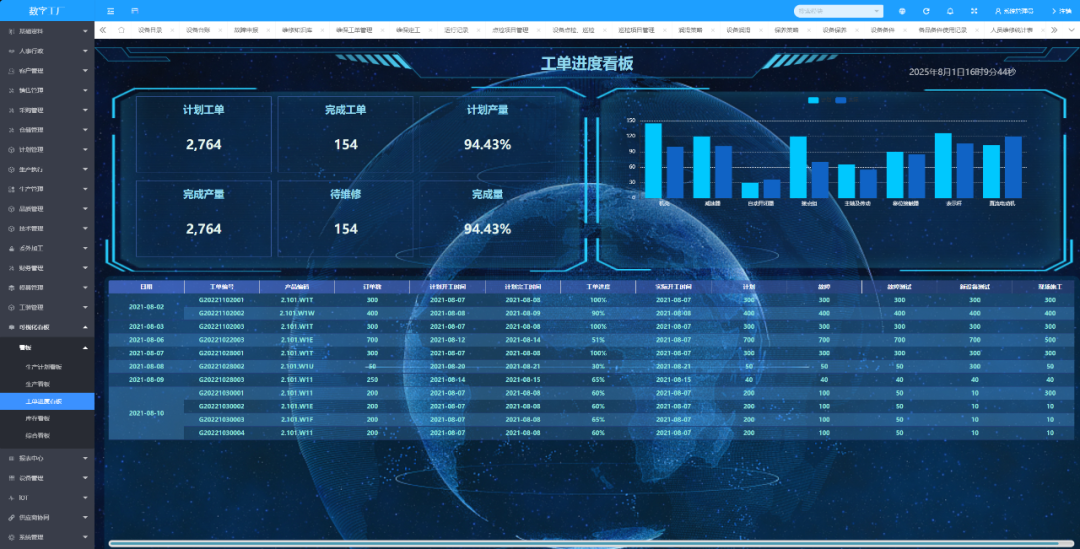Close the 设备目录 tab
This screenshot has height=549, width=1080.
click(x=172, y=30)
